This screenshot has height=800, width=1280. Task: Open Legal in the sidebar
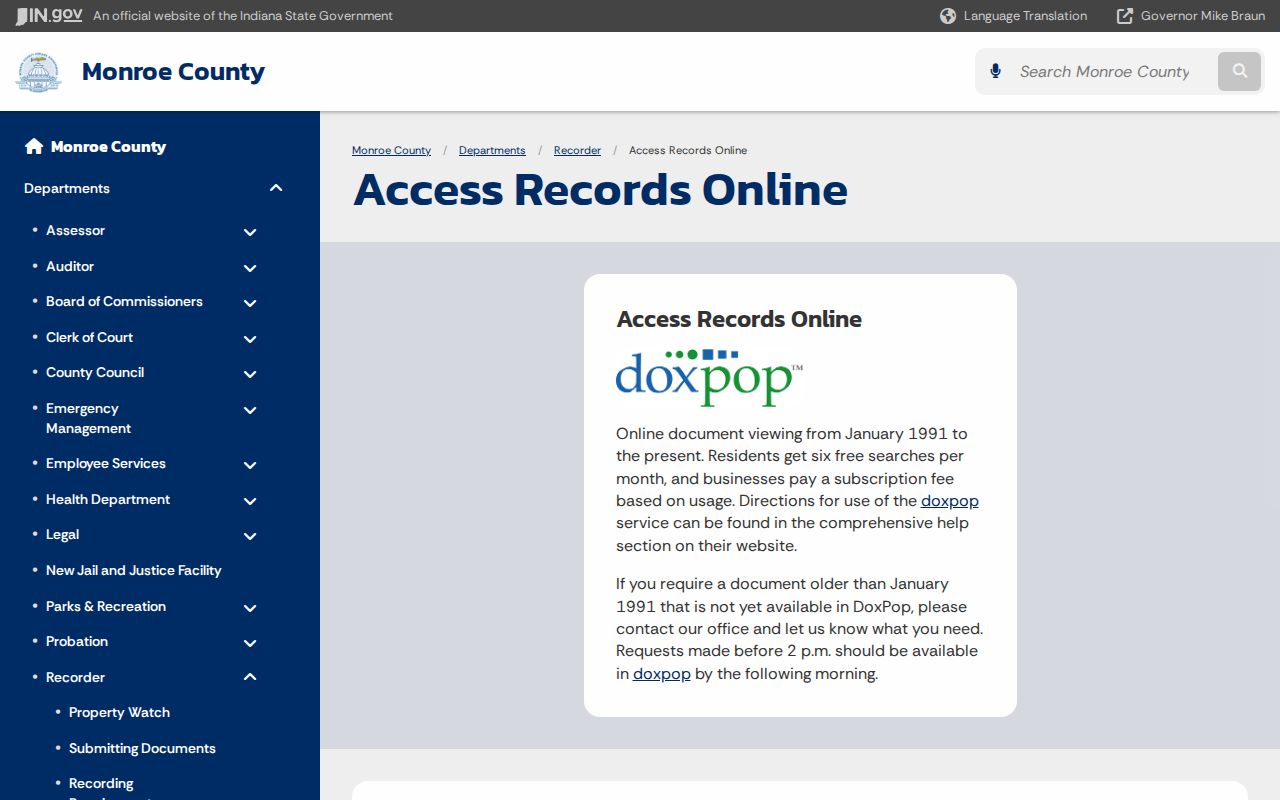62,535
